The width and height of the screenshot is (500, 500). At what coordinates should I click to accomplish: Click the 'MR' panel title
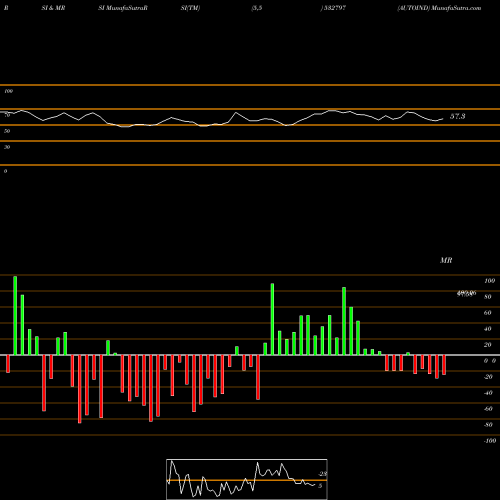pyautogui.click(x=446, y=260)
